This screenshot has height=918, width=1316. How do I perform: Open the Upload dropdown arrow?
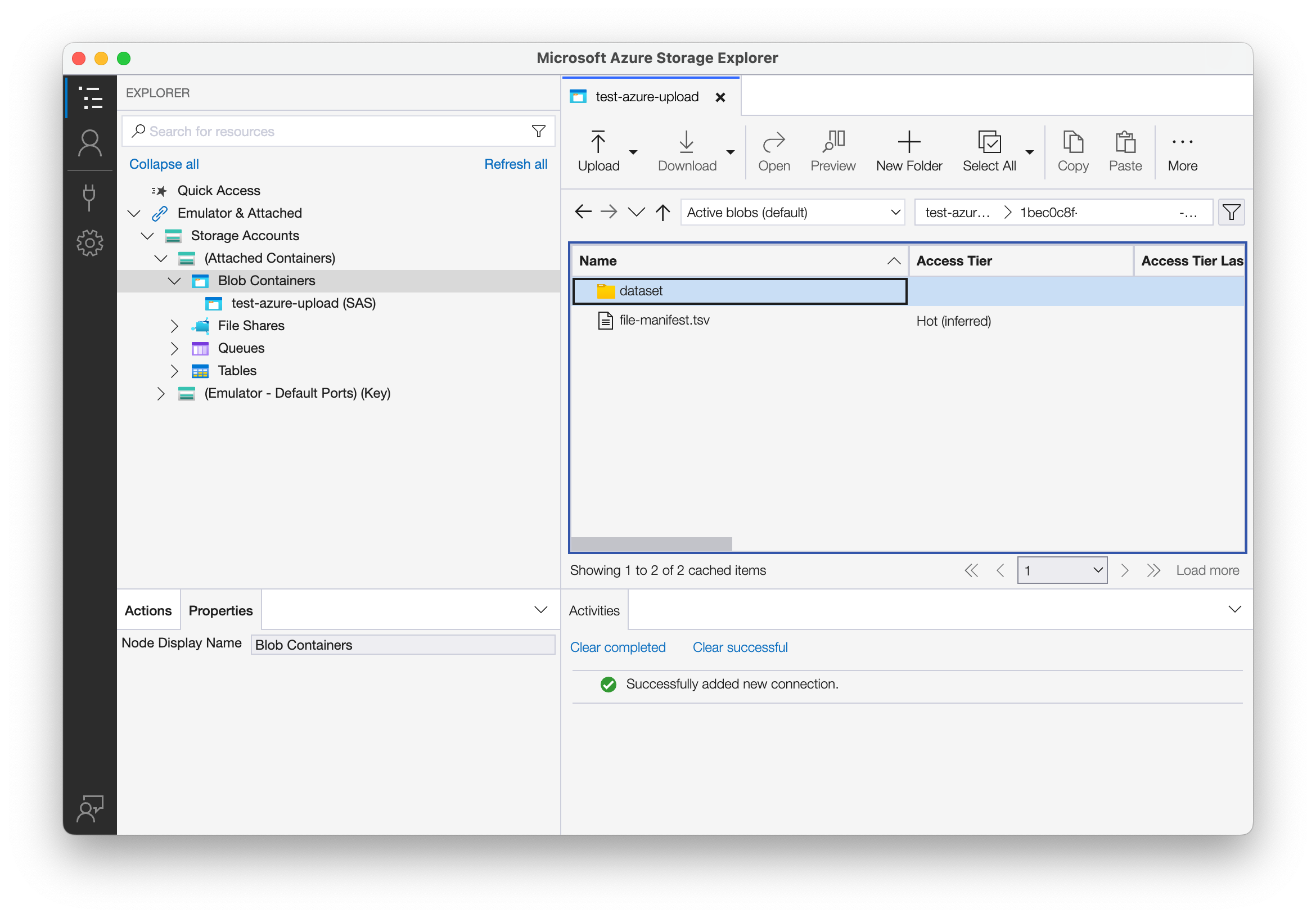633,152
